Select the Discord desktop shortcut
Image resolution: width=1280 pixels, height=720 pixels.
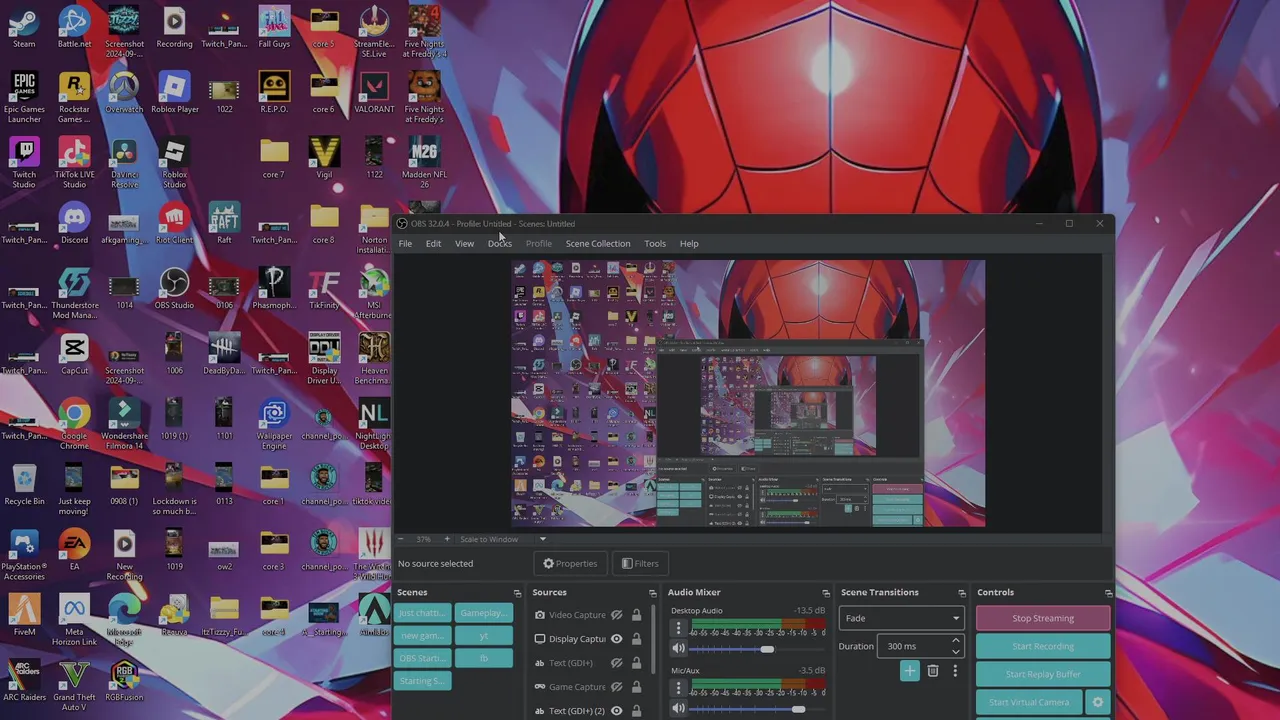click(74, 224)
